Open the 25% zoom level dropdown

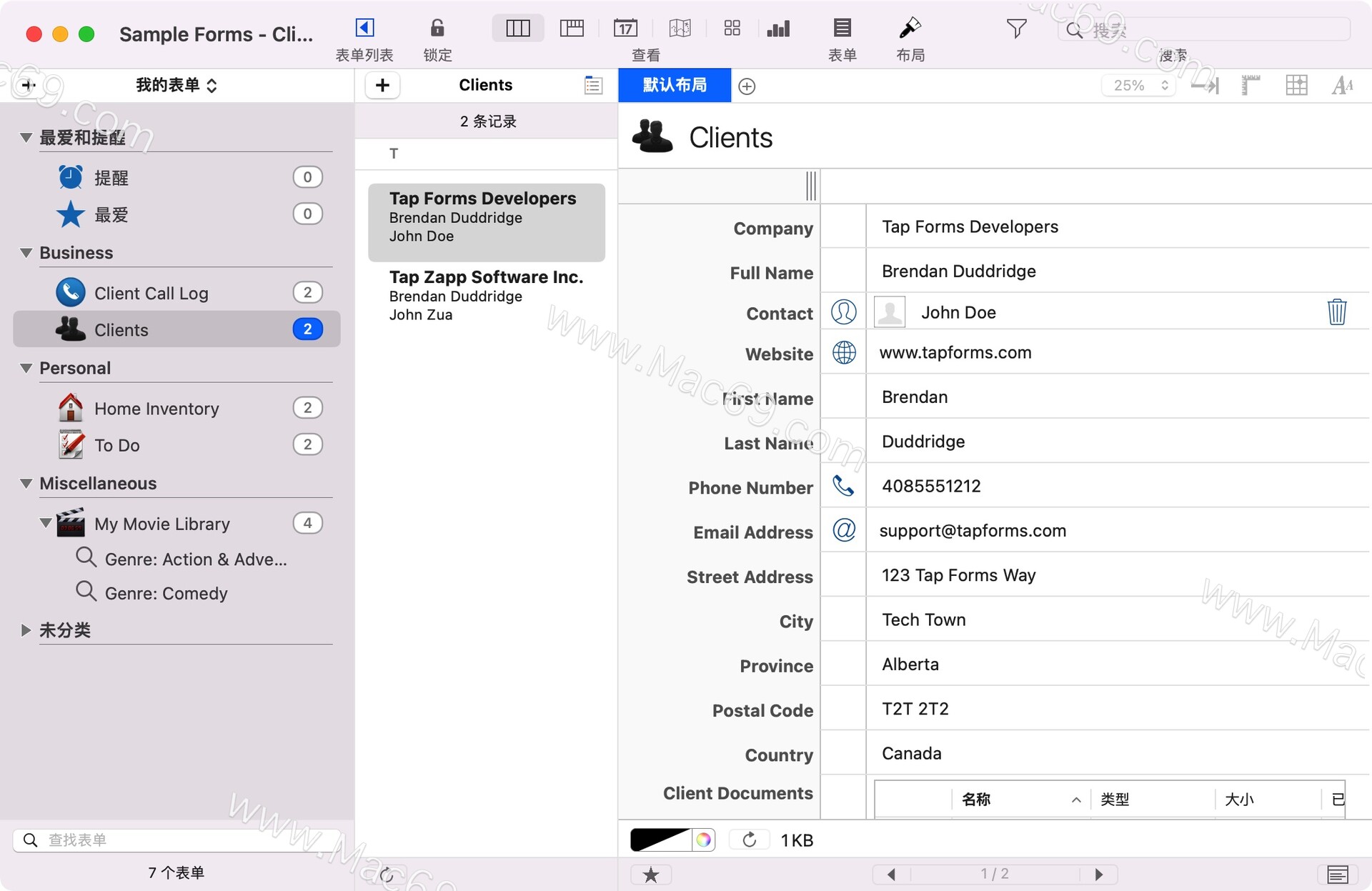[1138, 85]
